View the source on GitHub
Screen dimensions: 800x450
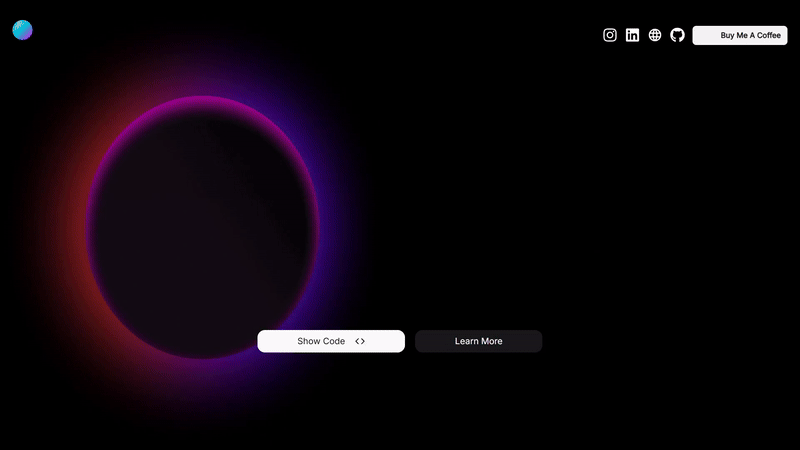click(677, 35)
